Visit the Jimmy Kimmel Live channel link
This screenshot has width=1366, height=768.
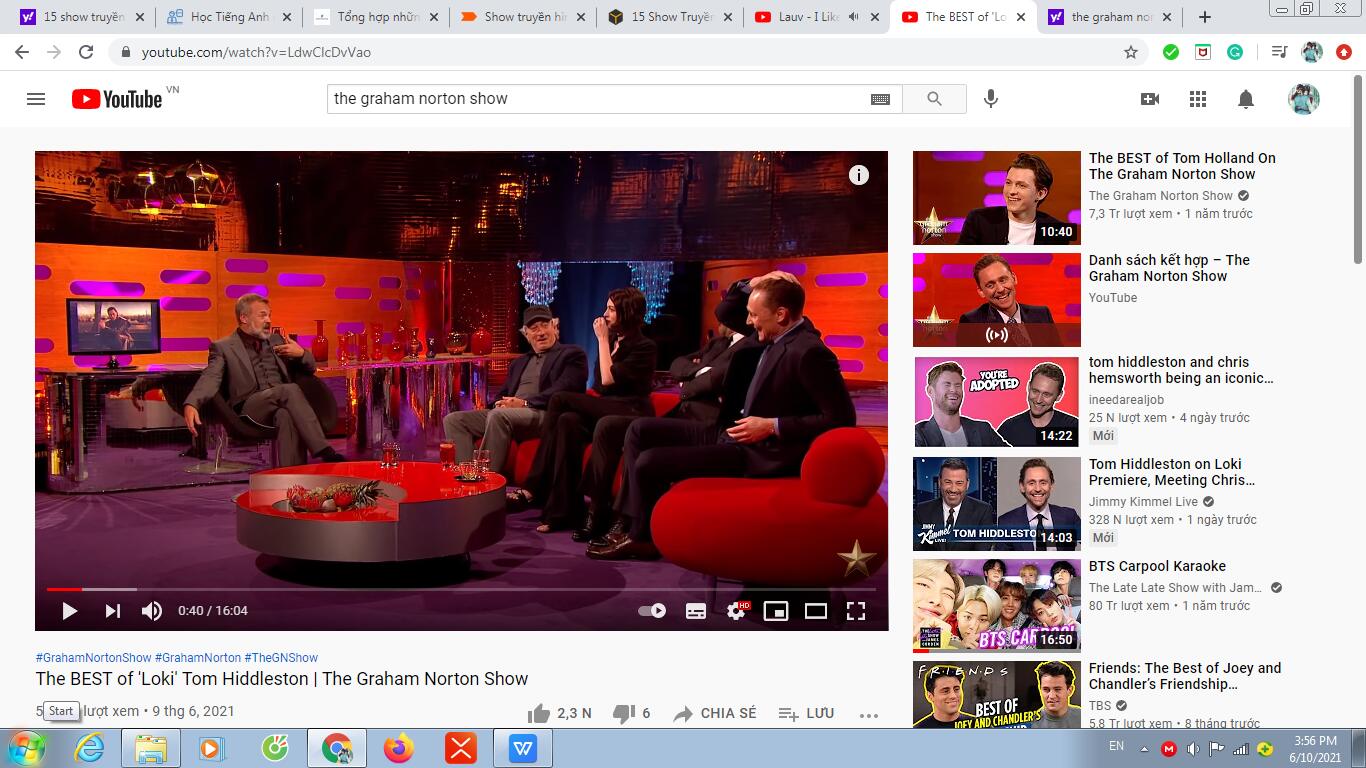1143,502
